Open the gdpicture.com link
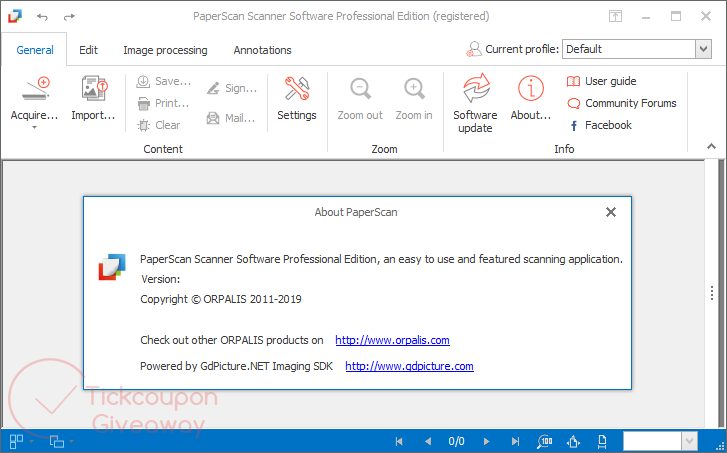The width and height of the screenshot is (727, 453). (409, 366)
